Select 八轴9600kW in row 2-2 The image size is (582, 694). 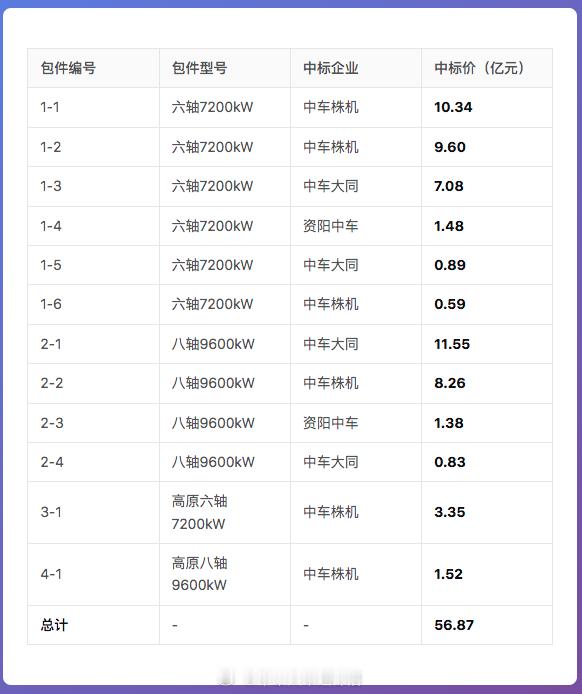click(x=213, y=383)
